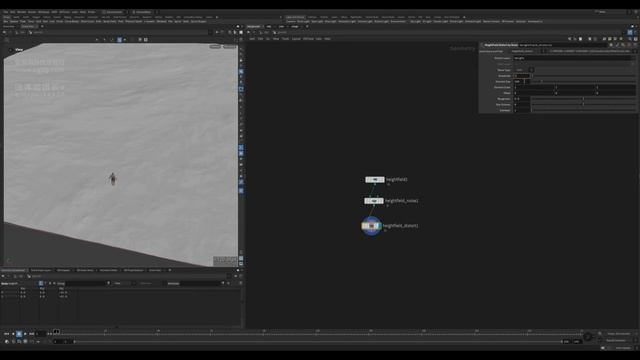Image resolution: width=640 pixels, height=360 pixels.
Task: Adjust the Max Octaves slider
Action: 584,104
